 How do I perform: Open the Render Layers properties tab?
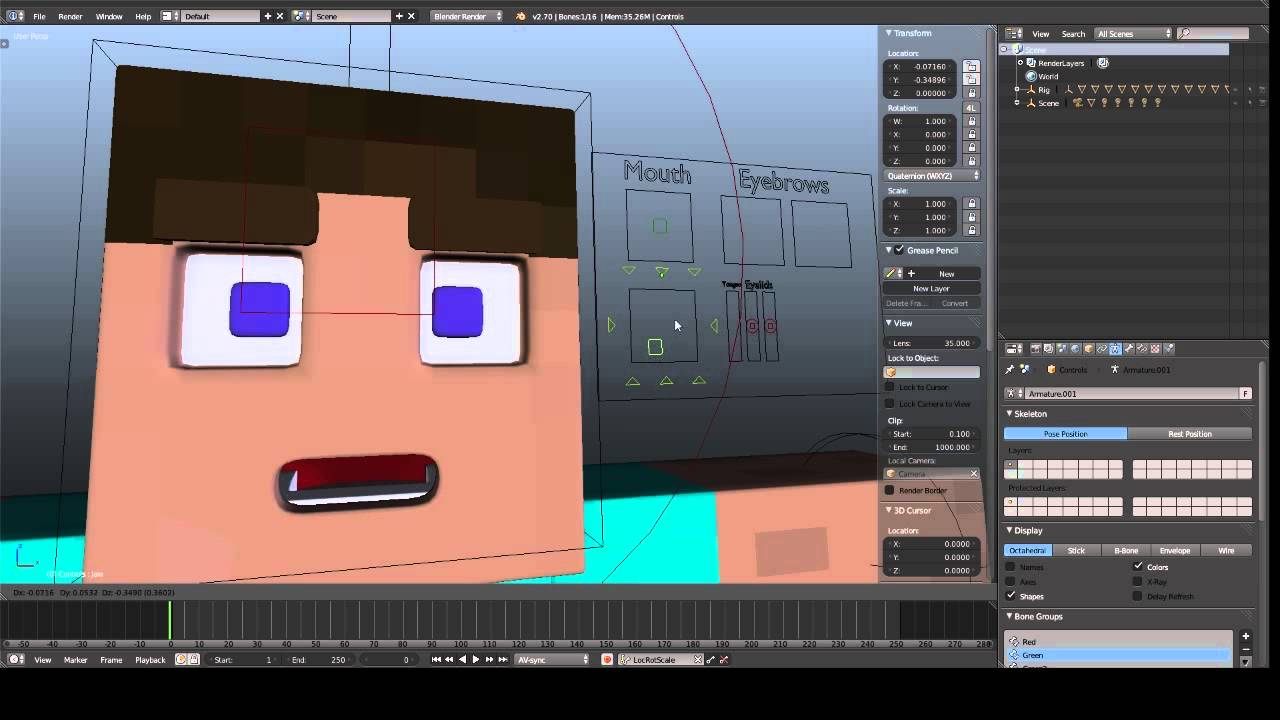(x=1048, y=349)
